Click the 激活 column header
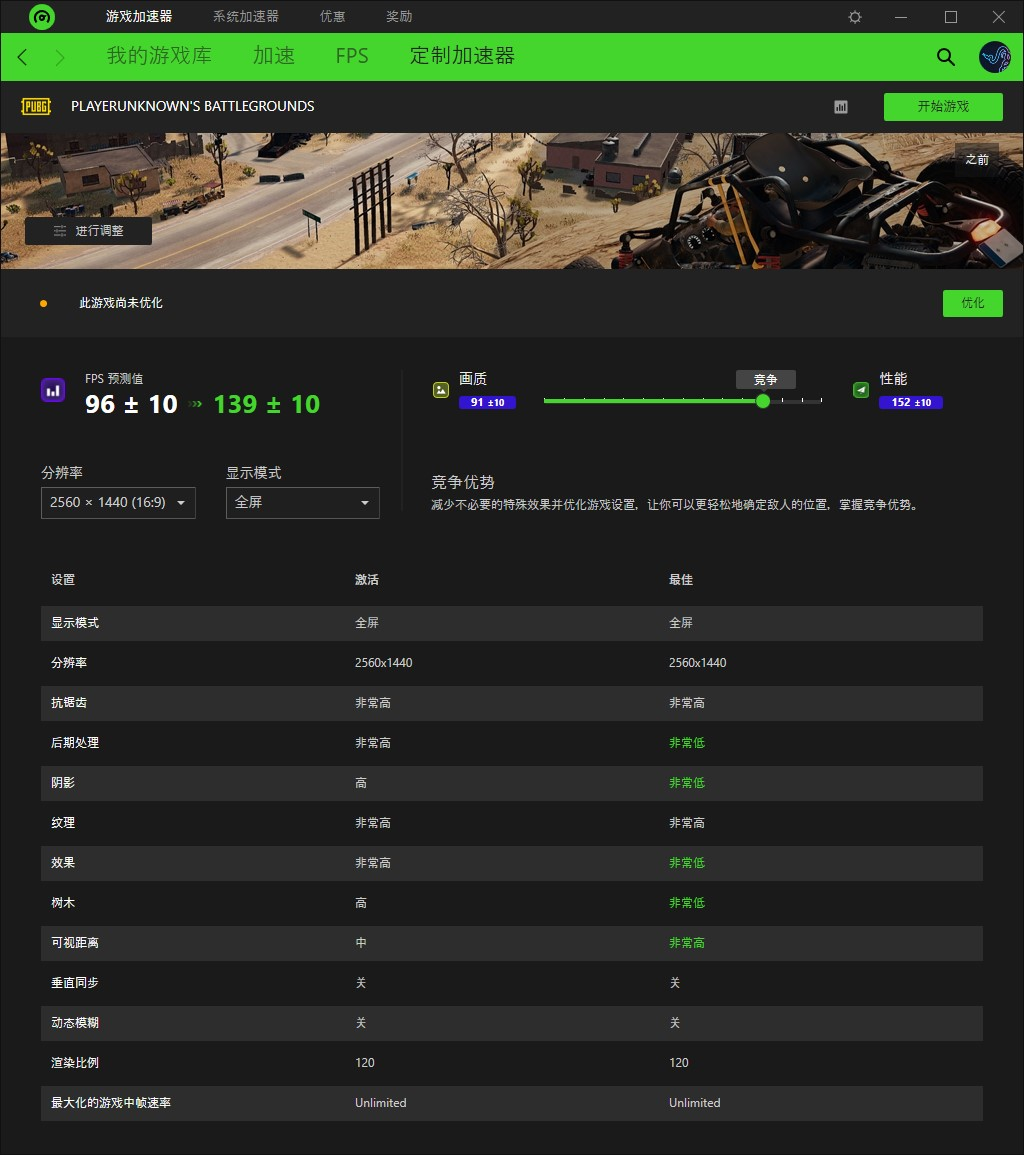 click(367, 580)
